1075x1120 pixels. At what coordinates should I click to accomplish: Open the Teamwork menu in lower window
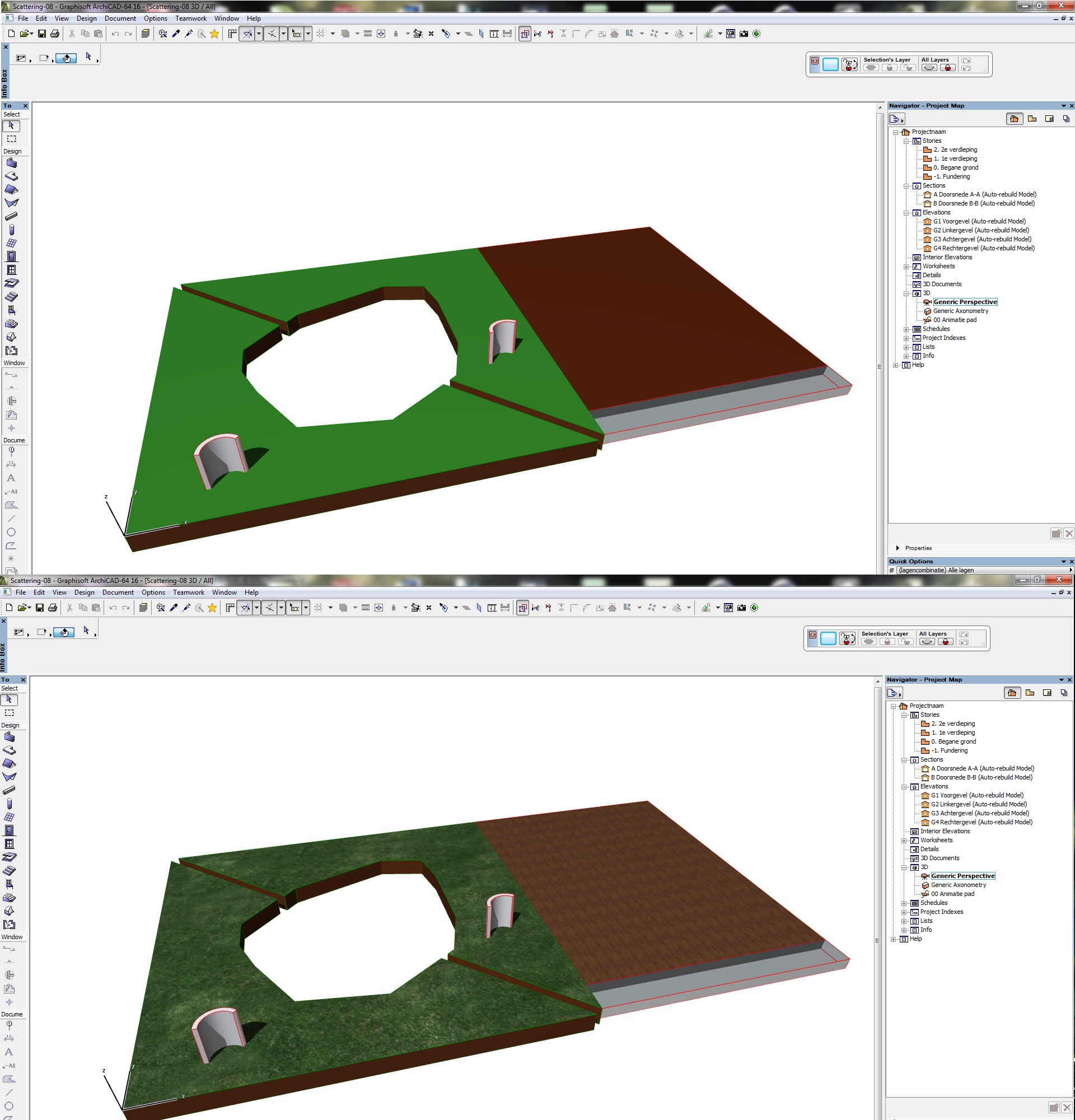coord(189,592)
